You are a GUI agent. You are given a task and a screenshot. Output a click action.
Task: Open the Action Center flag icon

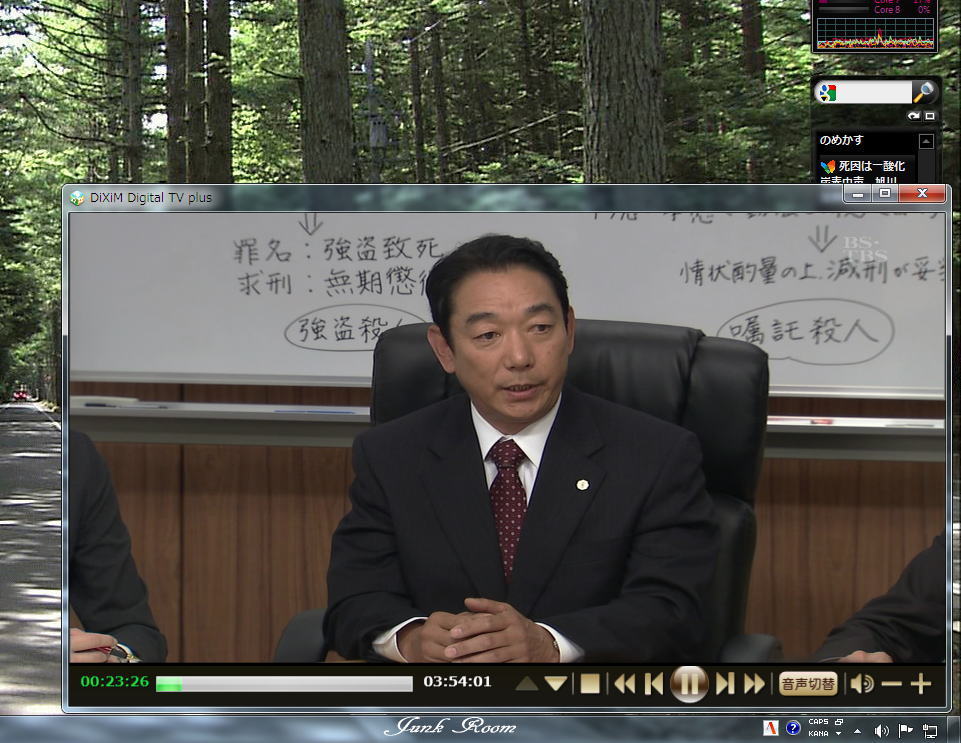pos(905,730)
